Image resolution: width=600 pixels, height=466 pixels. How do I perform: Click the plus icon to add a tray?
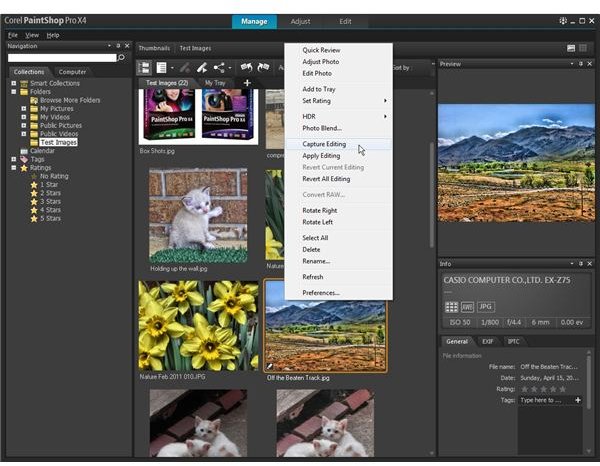tap(247, 83)
